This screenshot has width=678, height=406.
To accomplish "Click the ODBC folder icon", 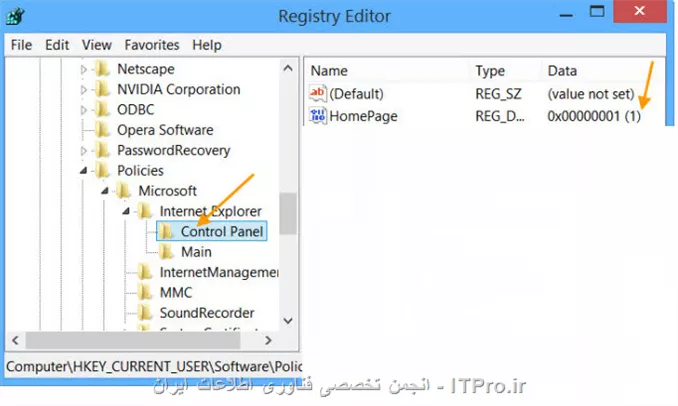I will 102,109.
